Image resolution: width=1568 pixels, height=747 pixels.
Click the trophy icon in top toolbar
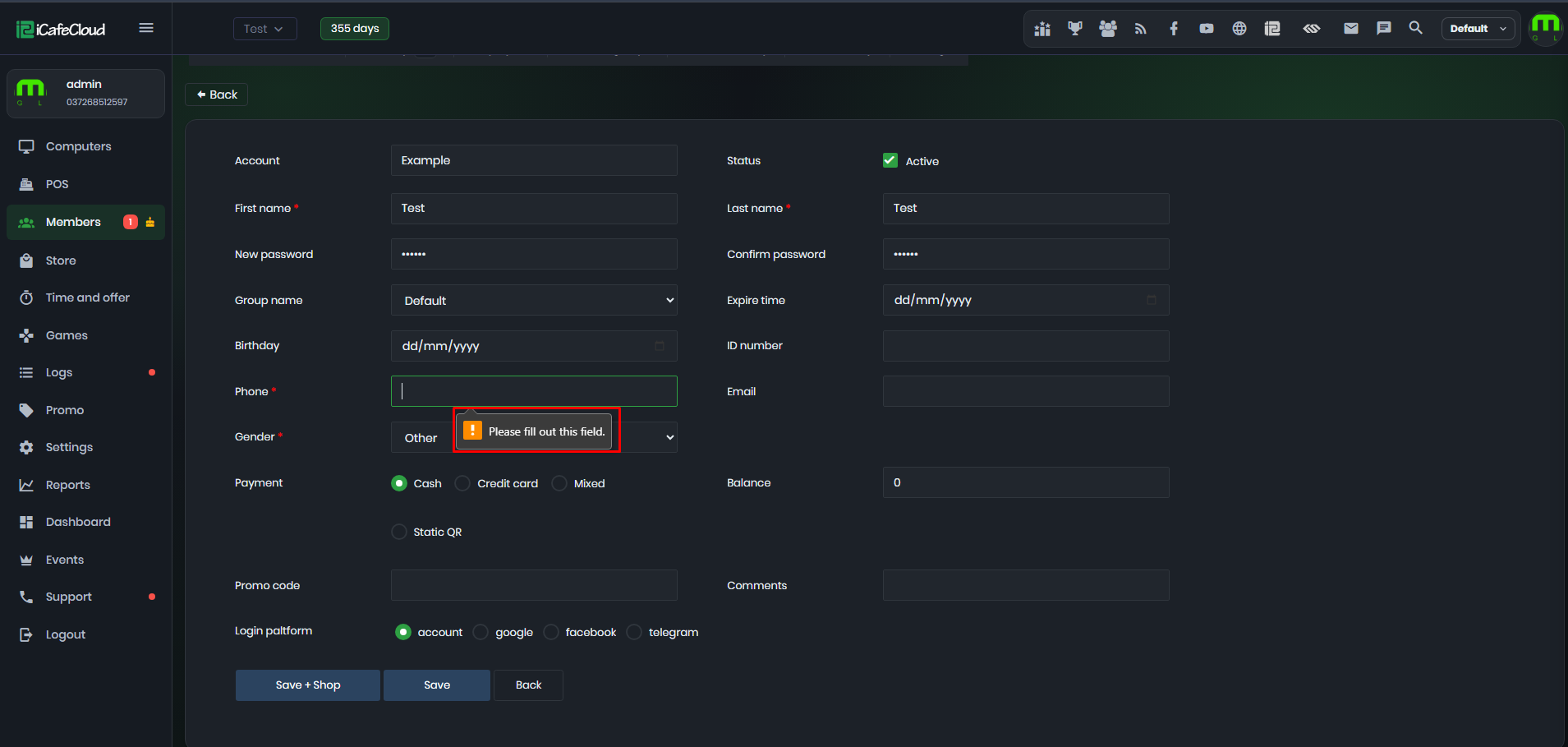(1074, 29)
